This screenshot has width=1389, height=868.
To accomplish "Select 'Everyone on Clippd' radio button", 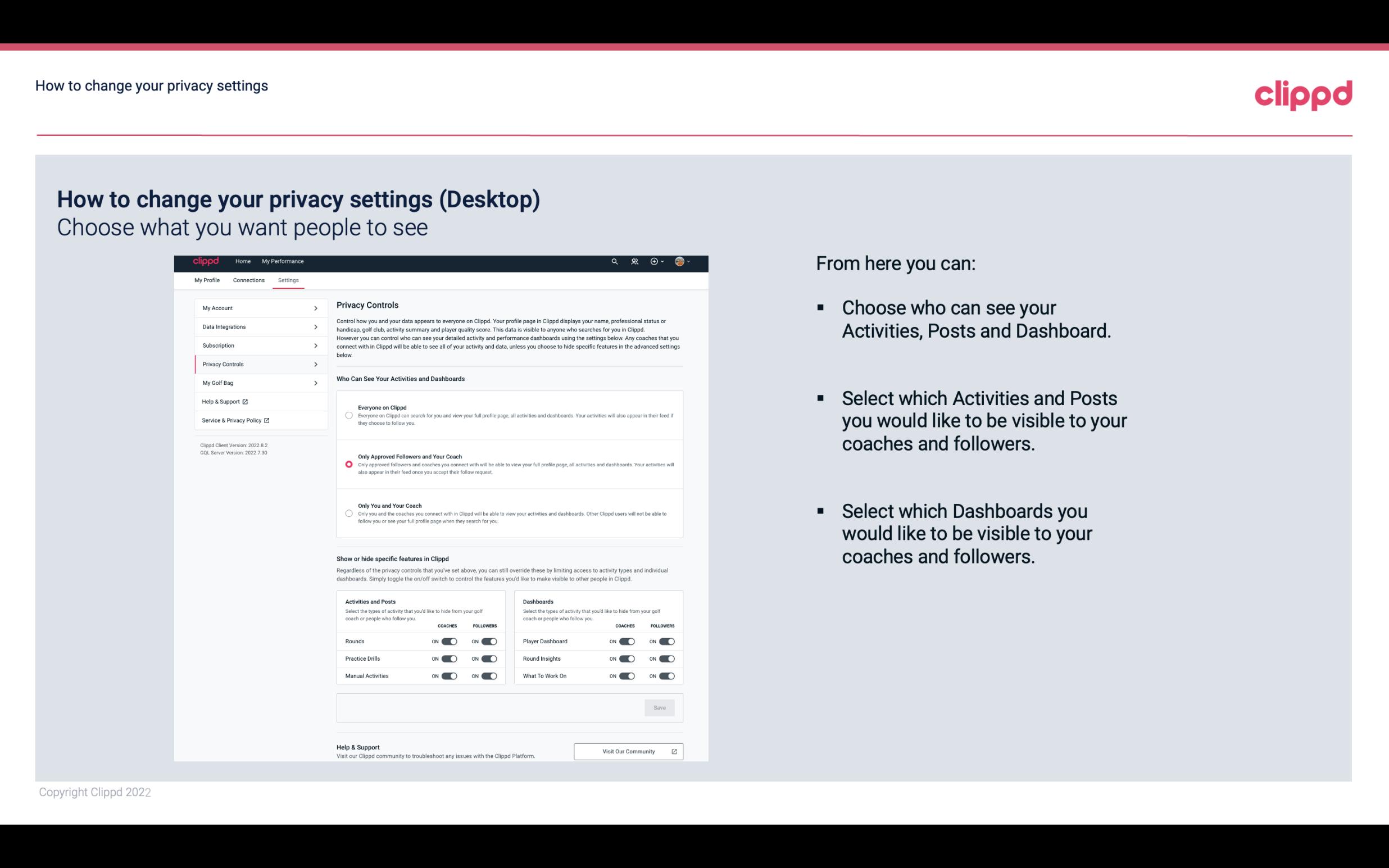I will [349, 415].
